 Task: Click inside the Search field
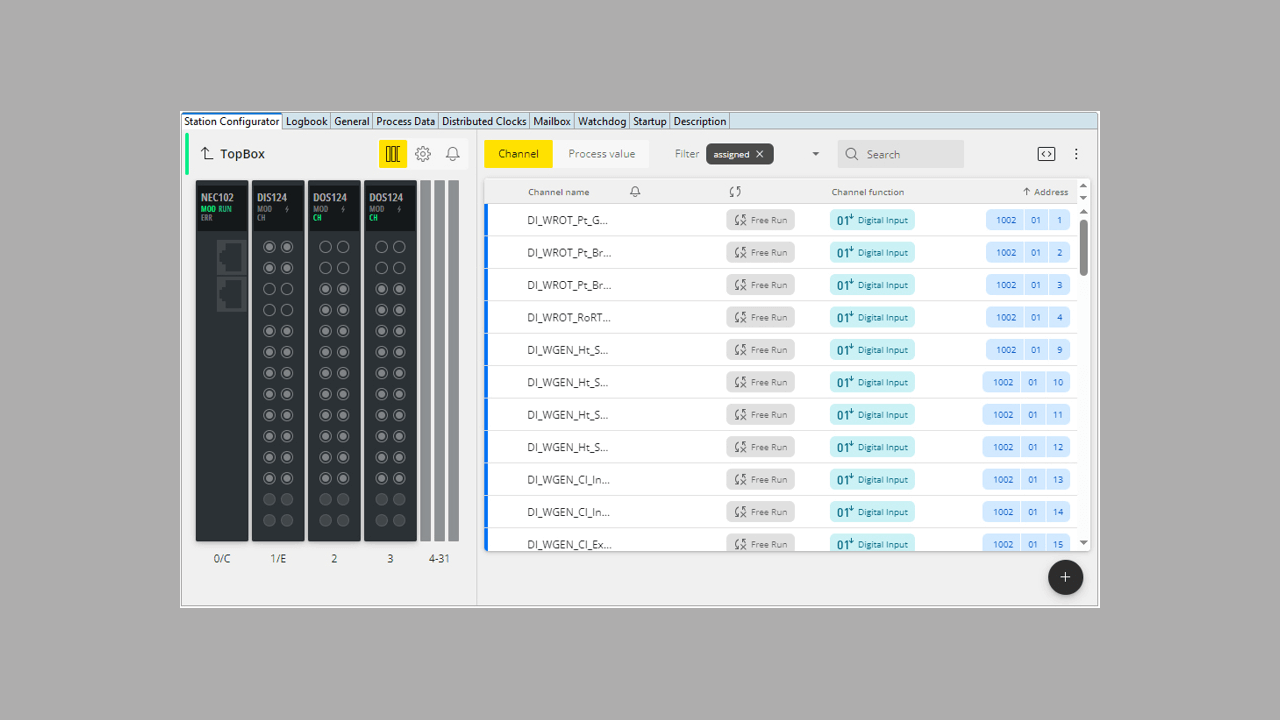[x=900, y=154]
